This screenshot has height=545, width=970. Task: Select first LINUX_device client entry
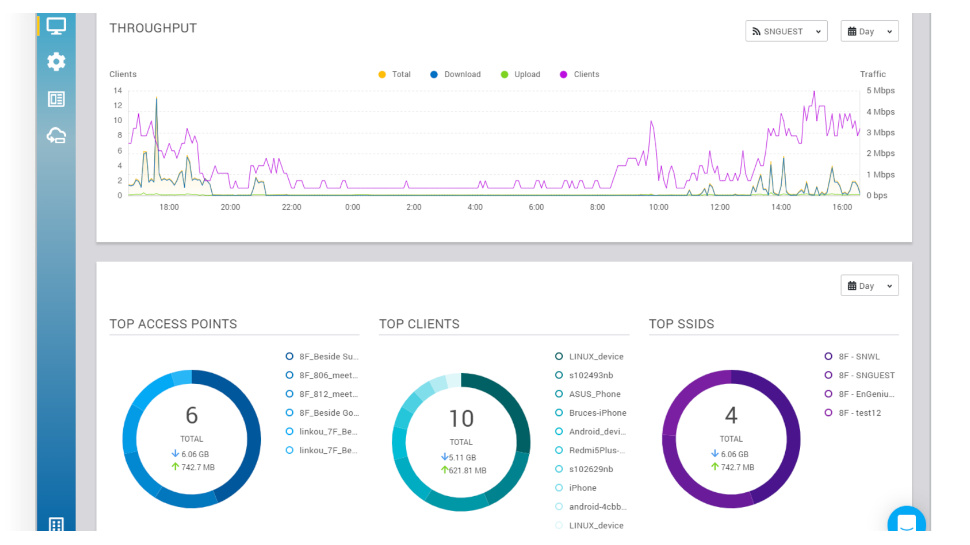click(590, 356)
